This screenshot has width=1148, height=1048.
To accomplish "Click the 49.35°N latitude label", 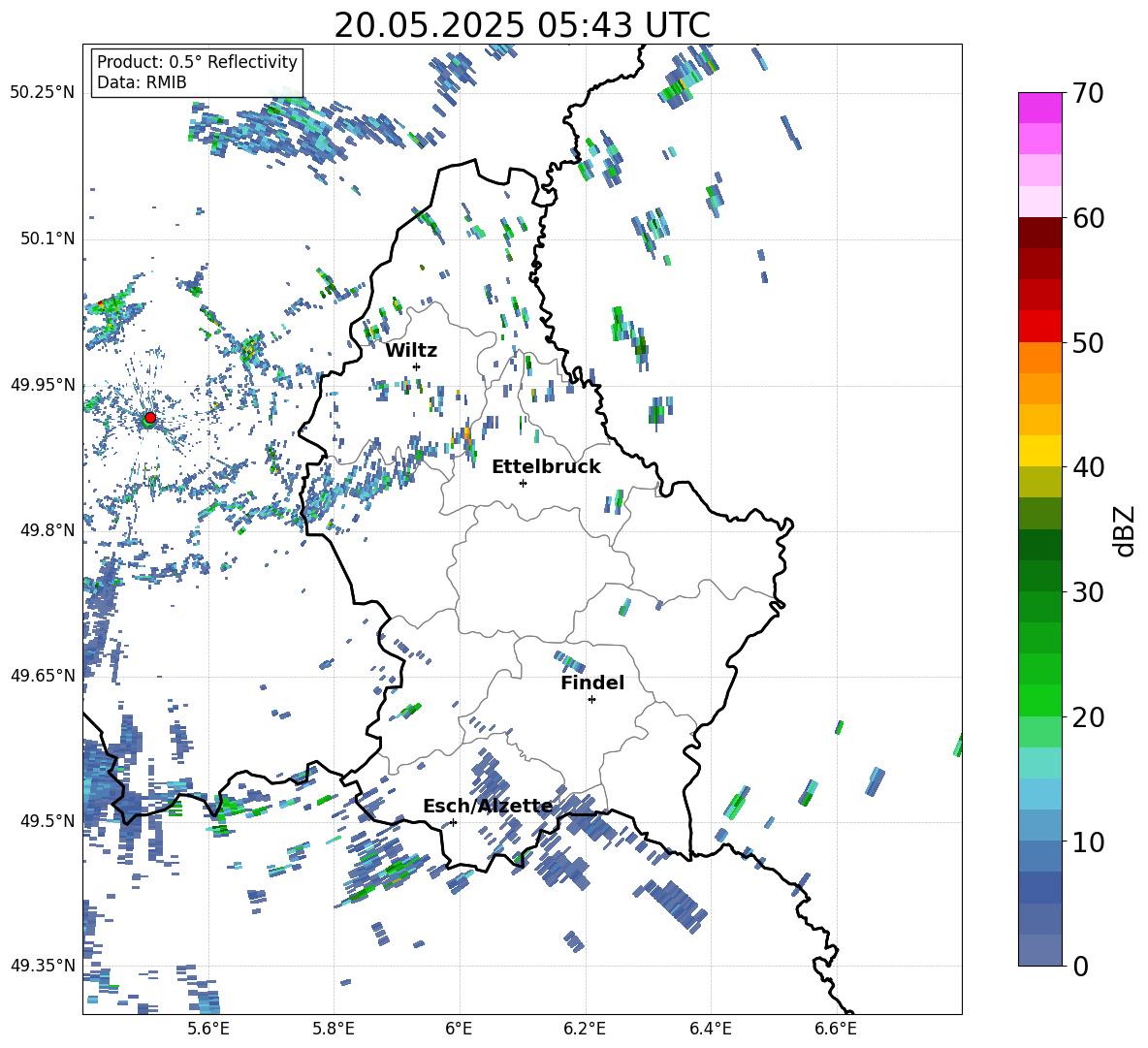I will tap(43, 966).
